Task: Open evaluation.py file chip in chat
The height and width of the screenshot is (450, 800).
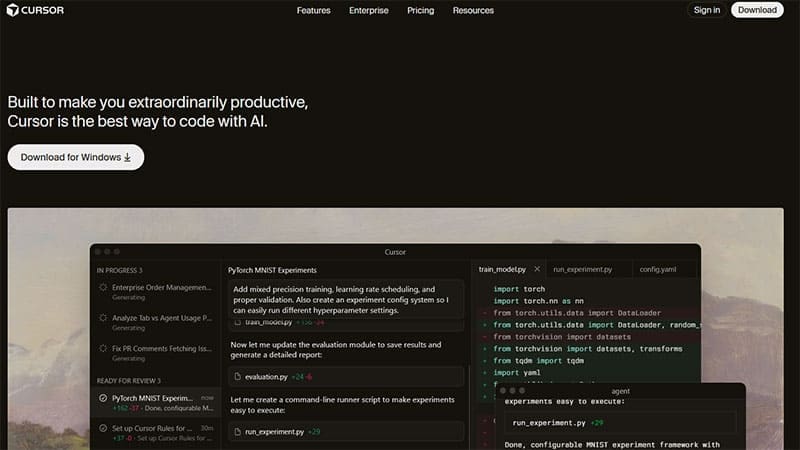Action: pyautogui.click(x=346, y=377)
